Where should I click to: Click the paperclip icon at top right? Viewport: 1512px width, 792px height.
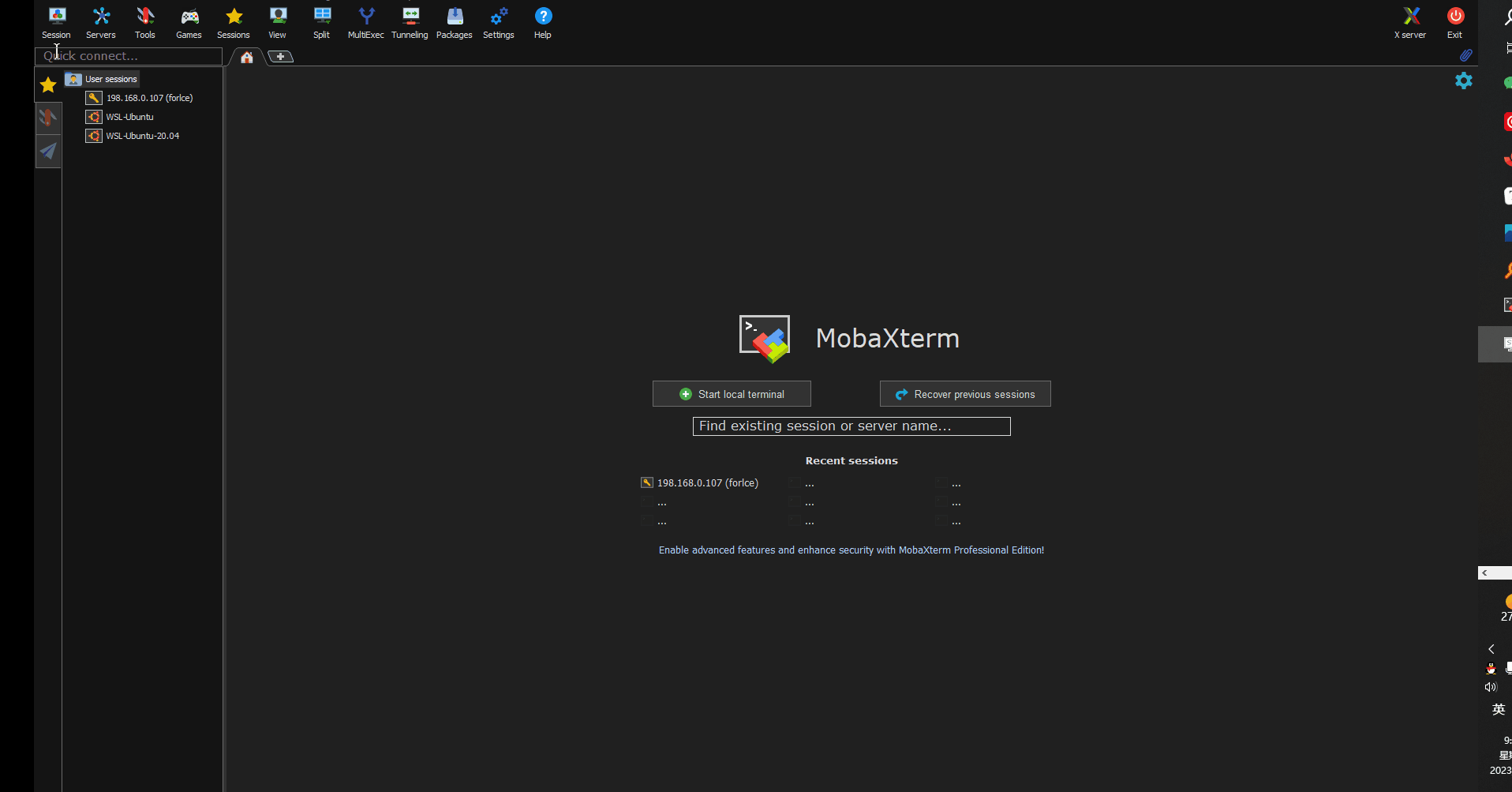coord(1465,55)
